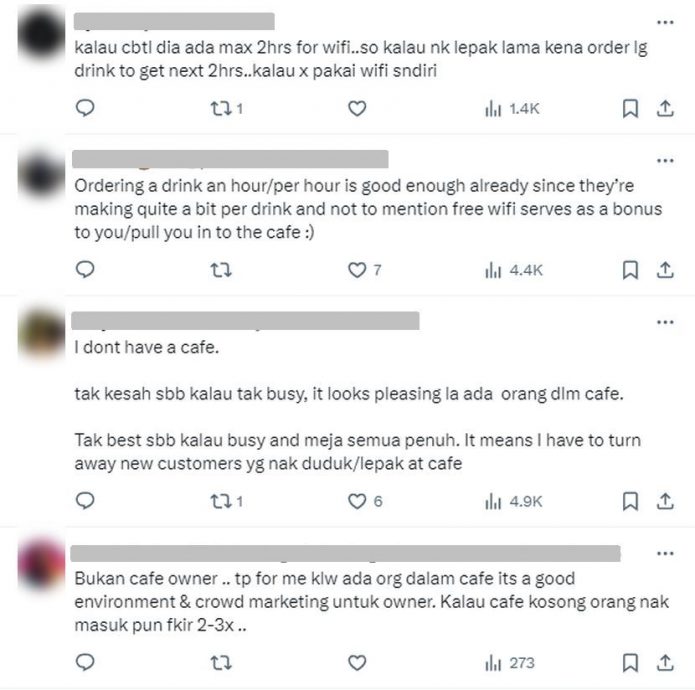Open more options on 'I dont have a cafe' tweet

665,322
